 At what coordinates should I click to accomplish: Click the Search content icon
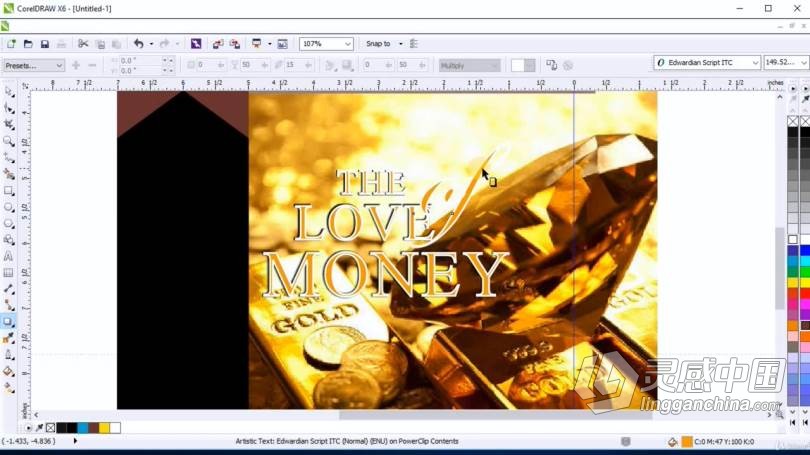click(x=196, y=44)
